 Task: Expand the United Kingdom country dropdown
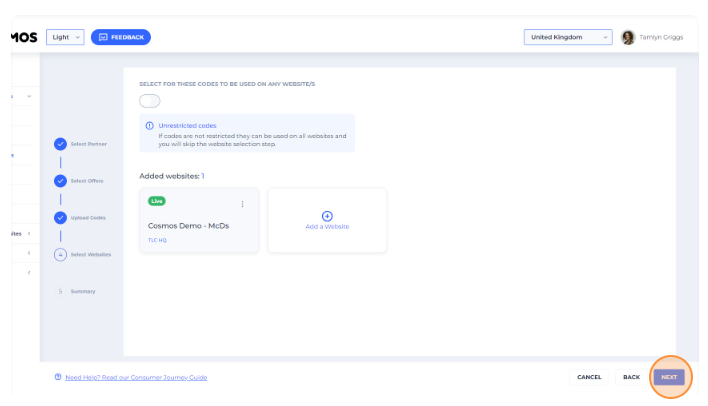[567, 37]
